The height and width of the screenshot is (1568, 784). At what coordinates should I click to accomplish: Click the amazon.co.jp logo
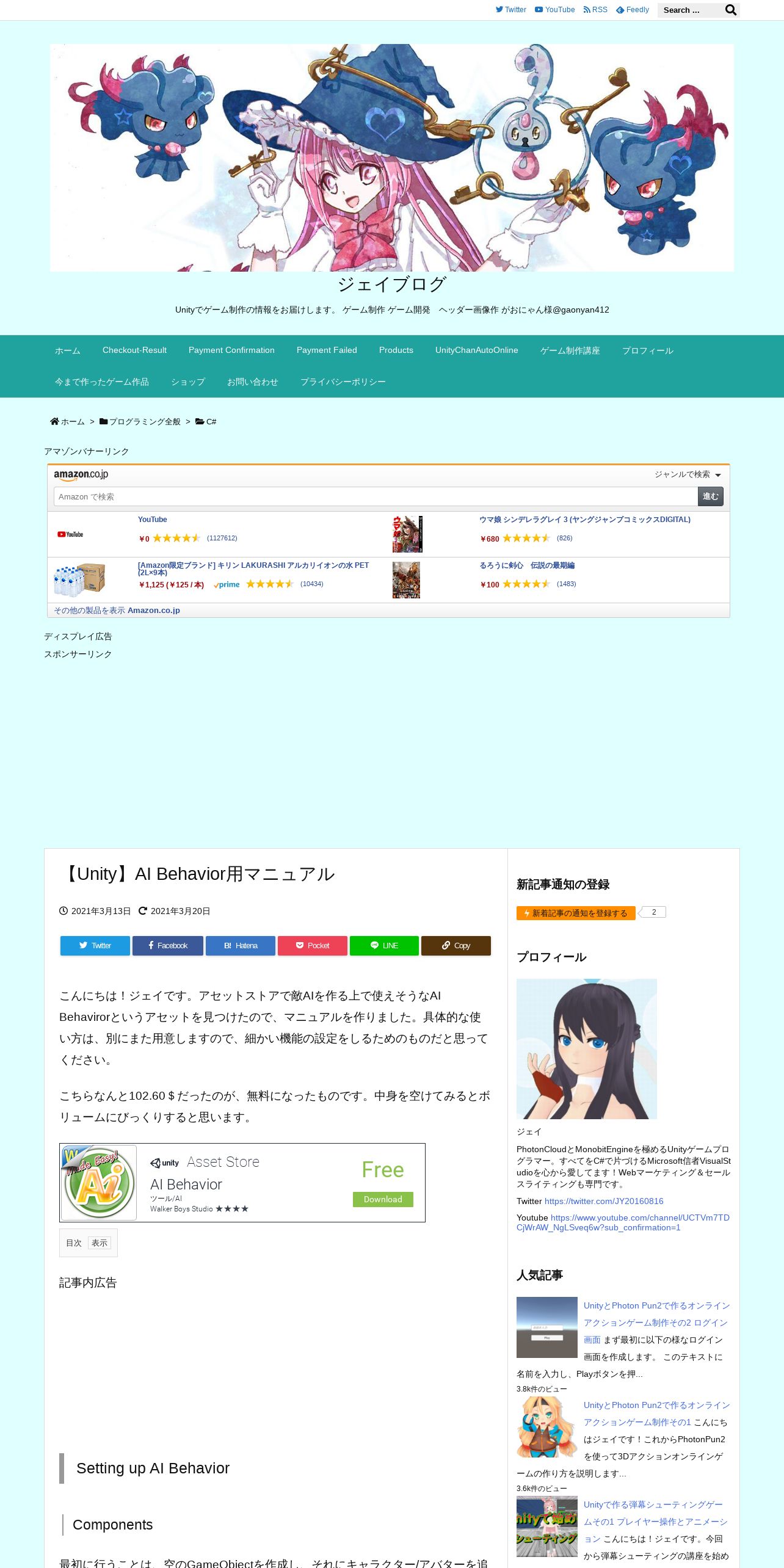point(81,474)
